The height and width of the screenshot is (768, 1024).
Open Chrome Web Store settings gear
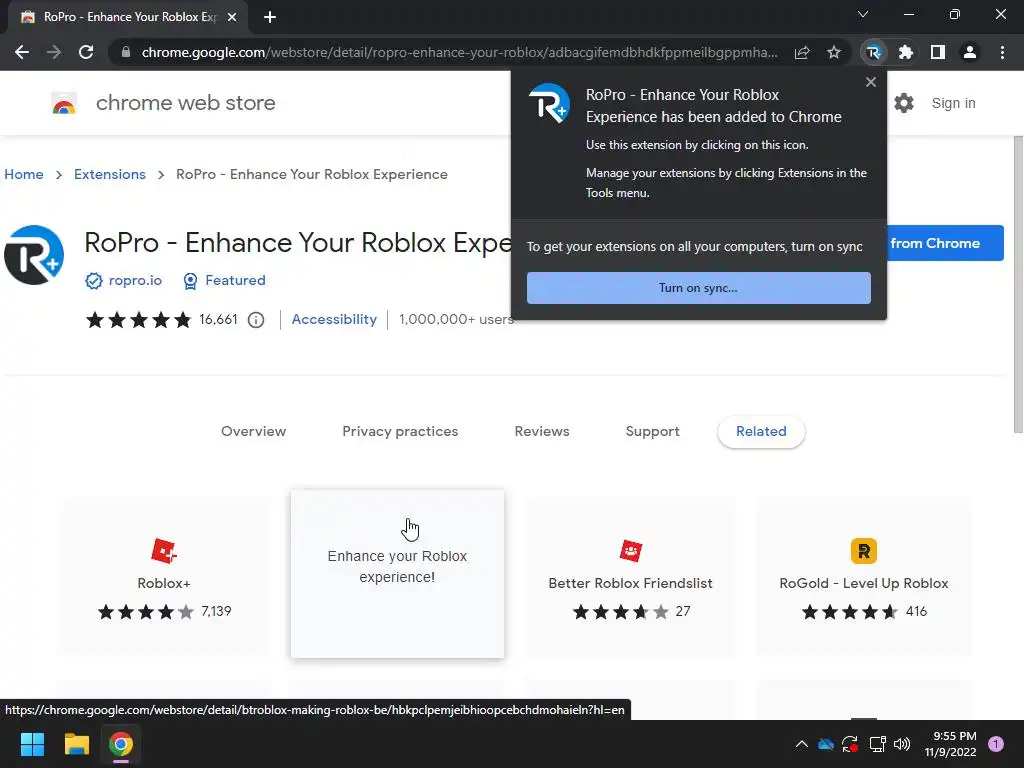tap(904, 103)
